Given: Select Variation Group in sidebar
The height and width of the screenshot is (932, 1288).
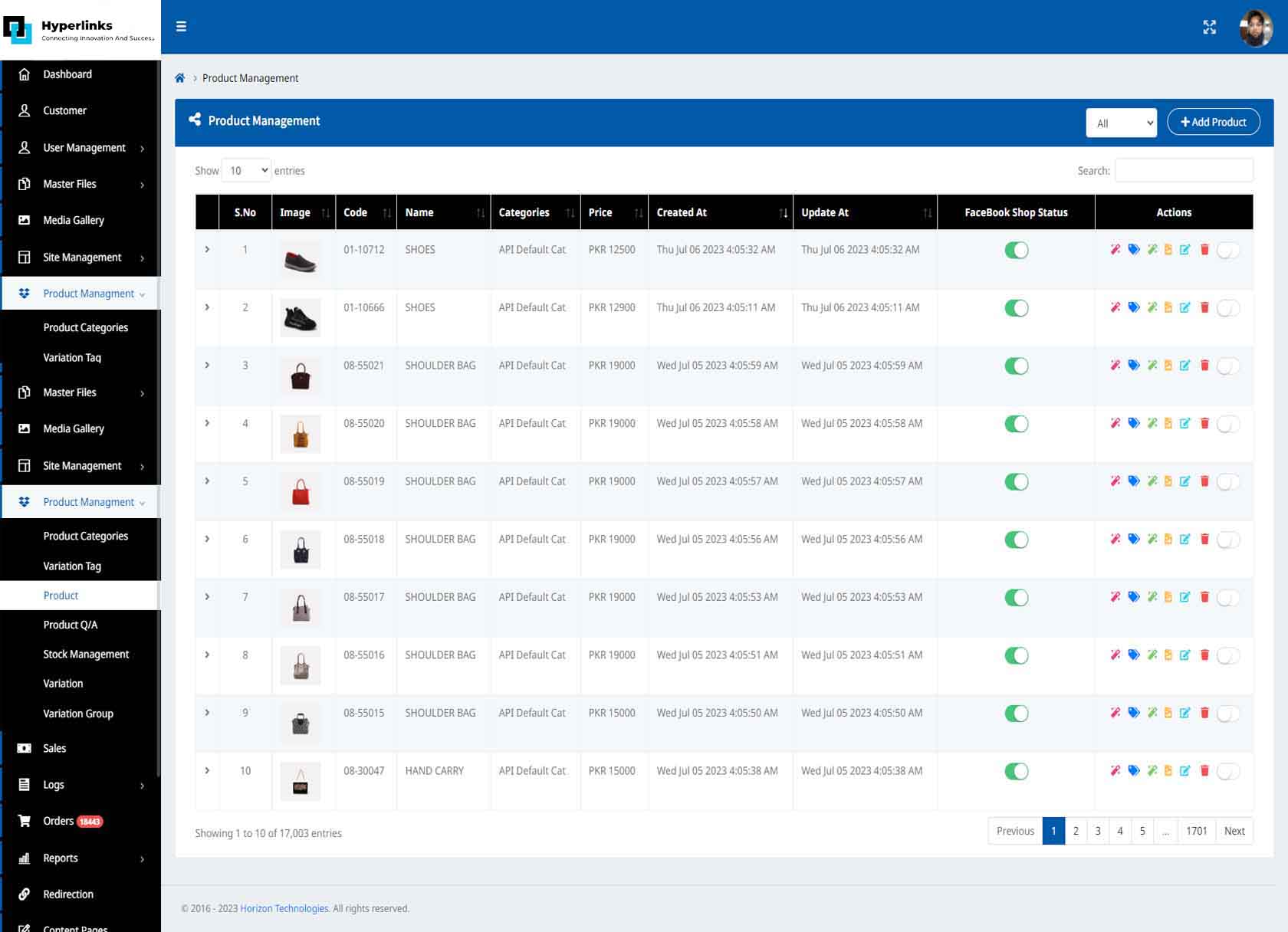Looking at the screenshot, I should coord(78,713).
